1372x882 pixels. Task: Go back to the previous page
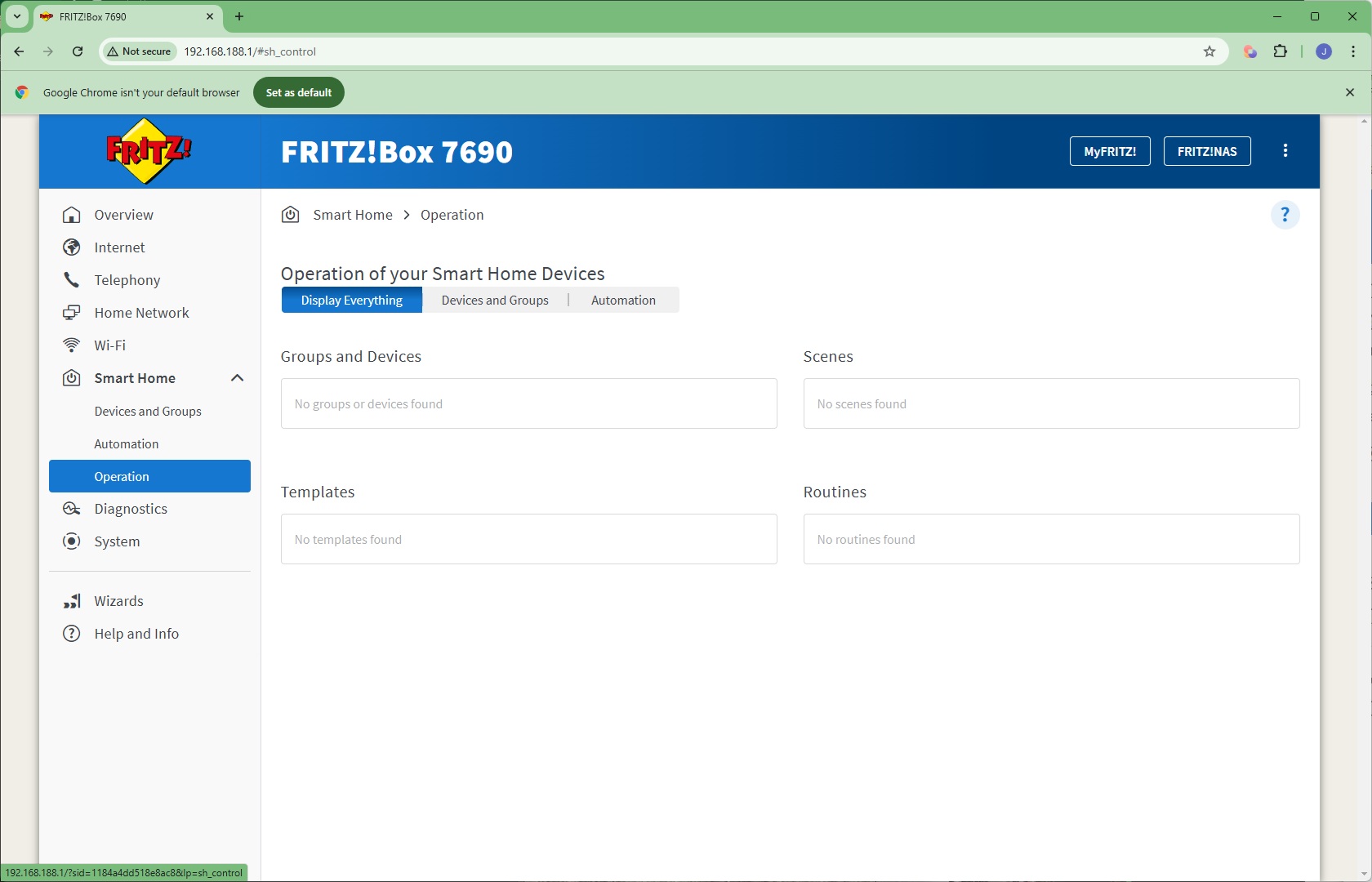[x=19, y=51]
